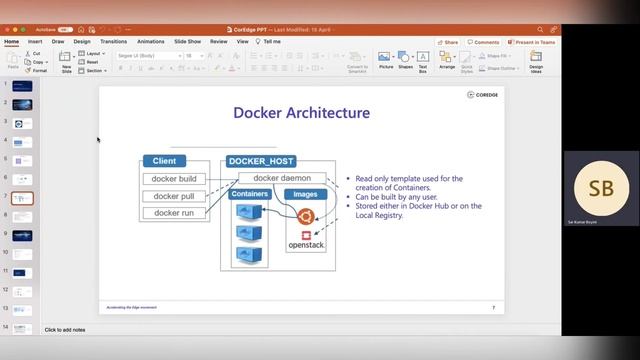Click the Picture icon

point(384,57)
